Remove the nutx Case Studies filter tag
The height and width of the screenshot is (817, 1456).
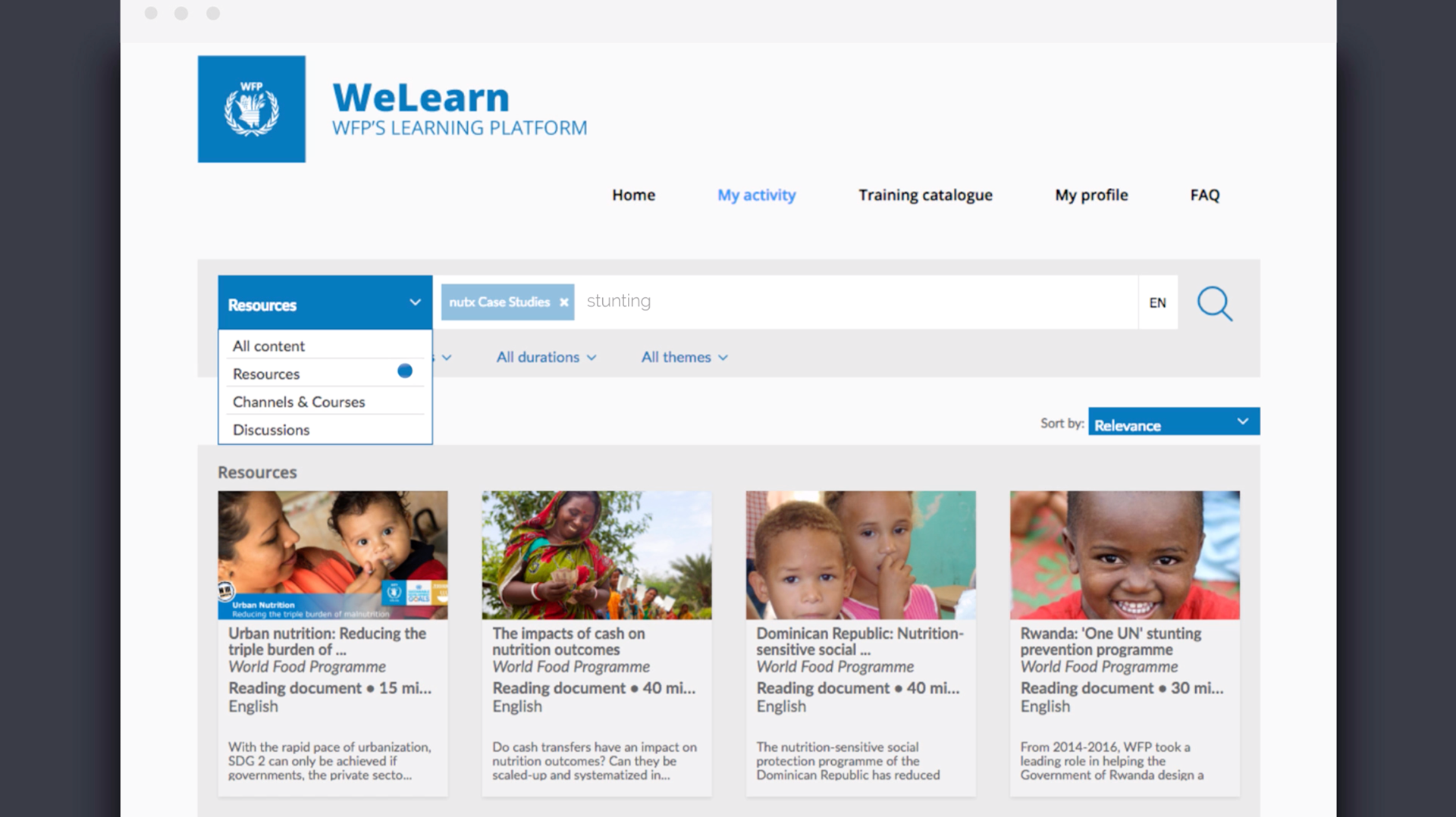point(563,302)
